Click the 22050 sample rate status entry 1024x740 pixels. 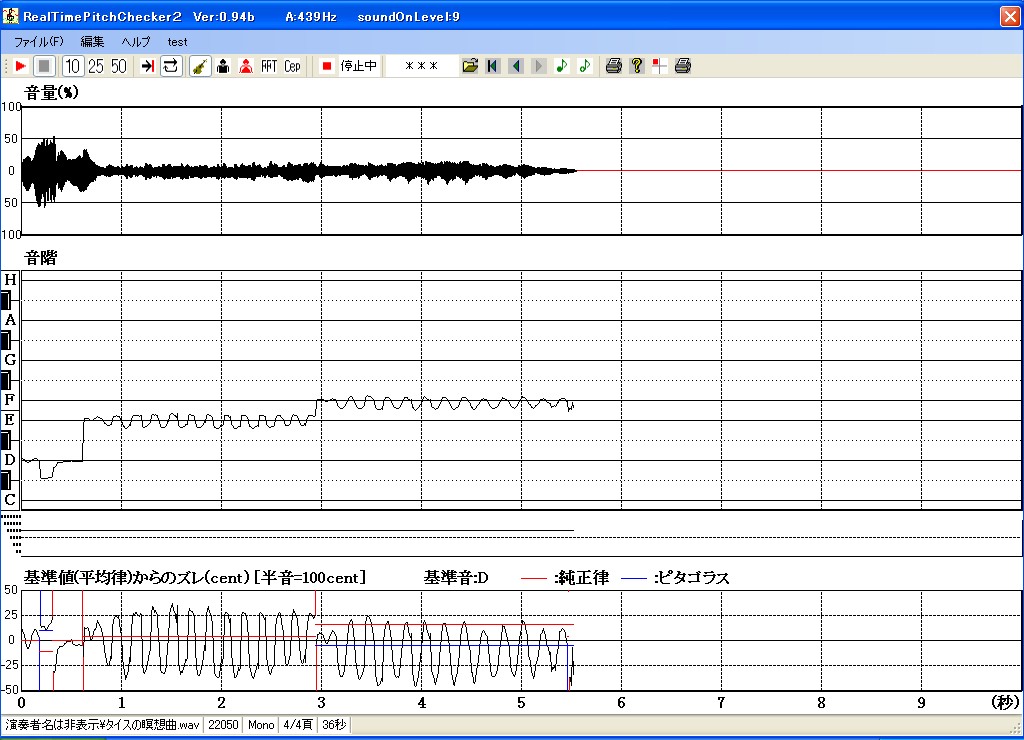(x=223, y=725)
